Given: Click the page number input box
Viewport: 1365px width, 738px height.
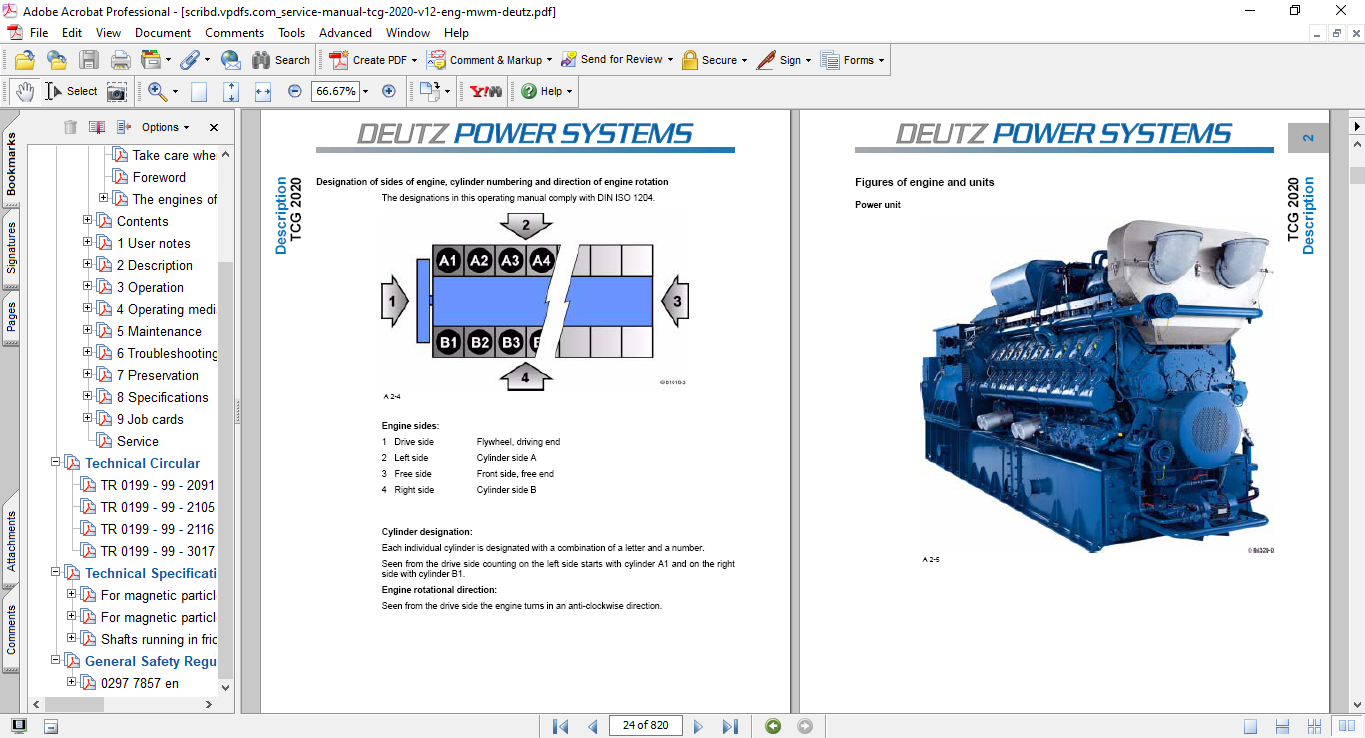Looking at the screenshot, I should click(645, 726).
